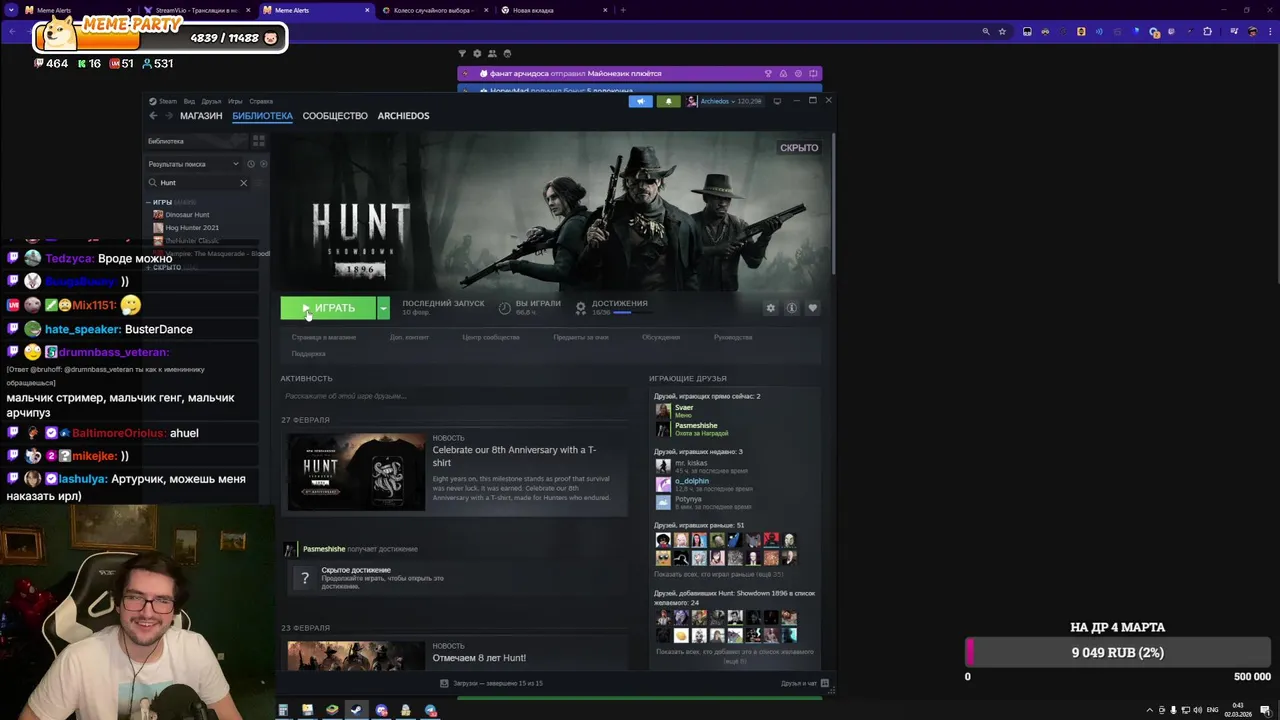Click the hidden achievement question mark icon
The image size is (1280, 720).
click(x=304, y=577)
